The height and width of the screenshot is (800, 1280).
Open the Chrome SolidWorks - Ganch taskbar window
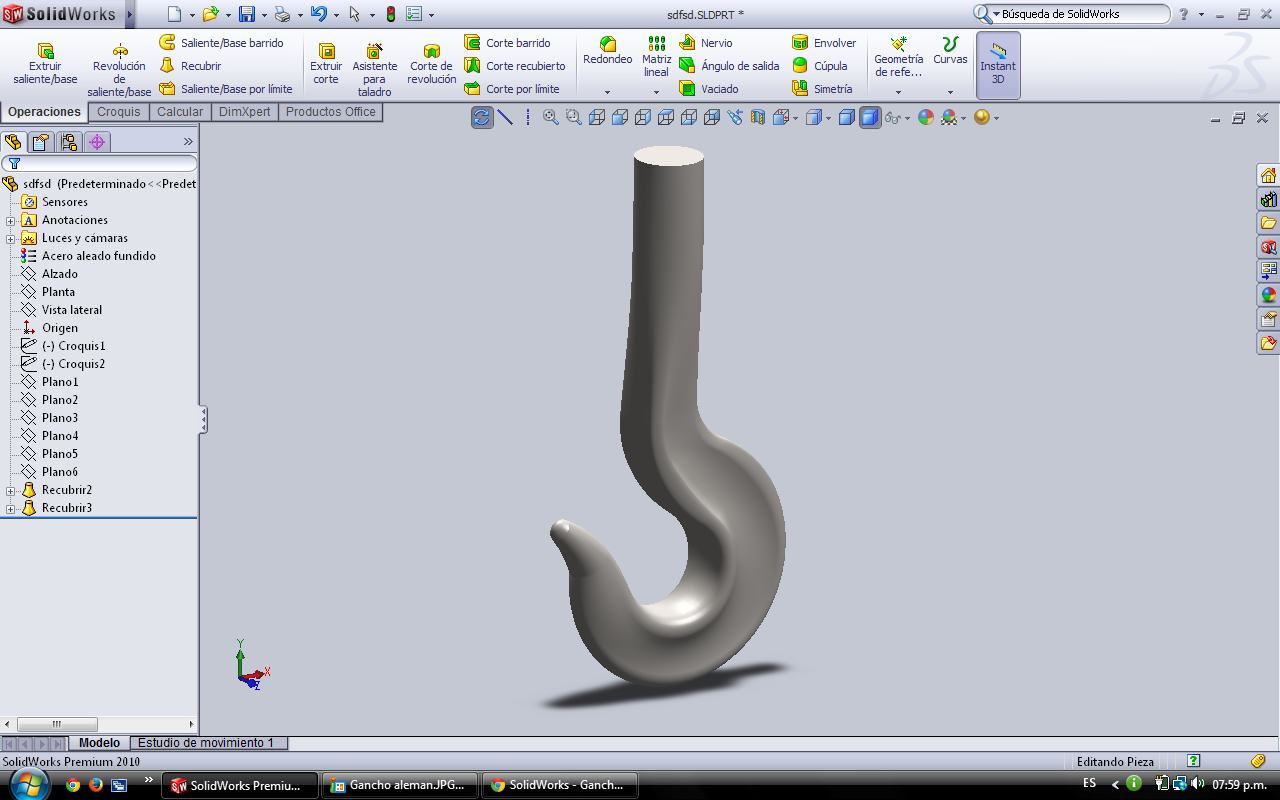click(x=560, y=785)
